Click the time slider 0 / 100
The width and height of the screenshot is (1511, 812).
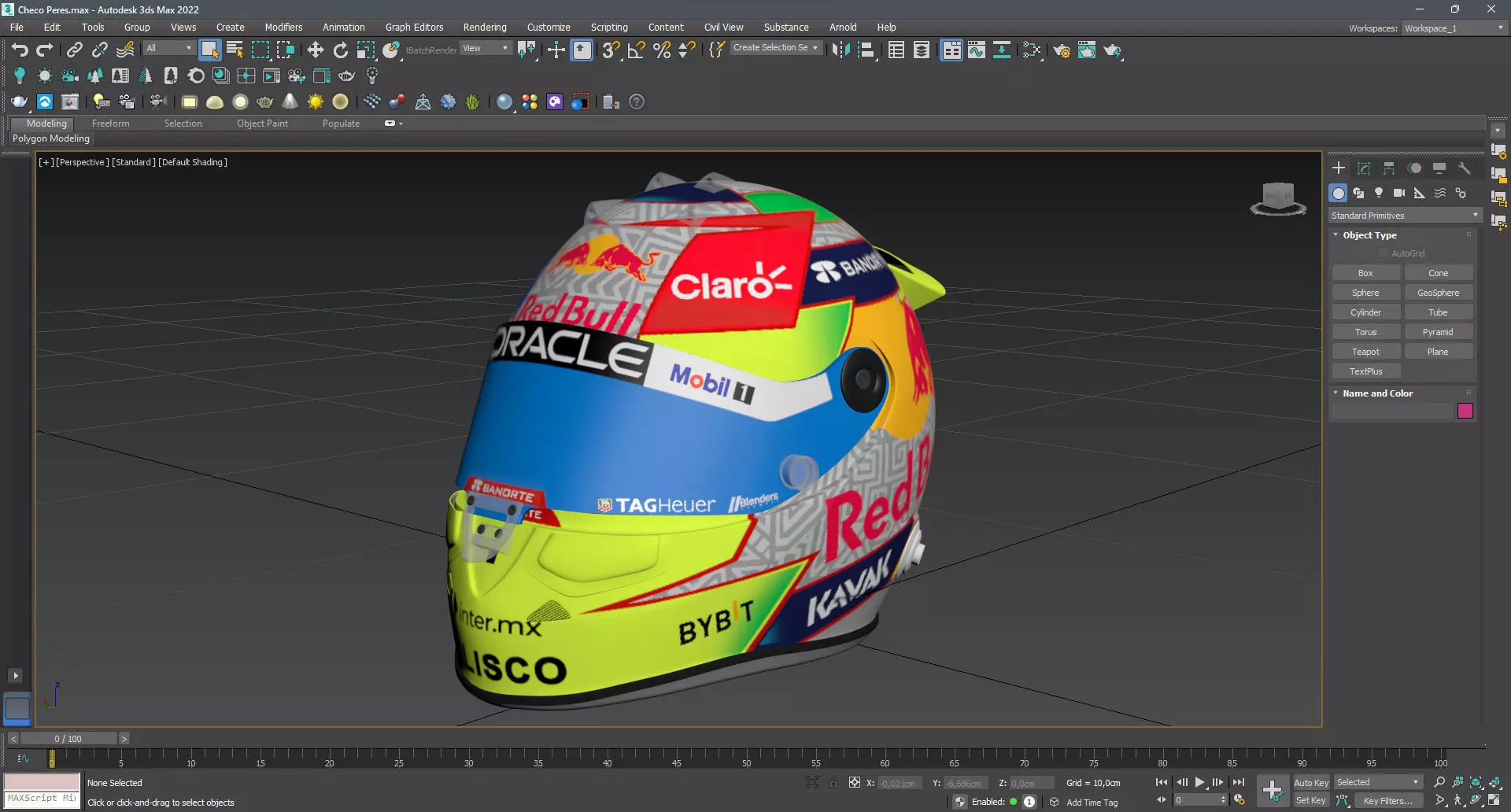point(68,739)
